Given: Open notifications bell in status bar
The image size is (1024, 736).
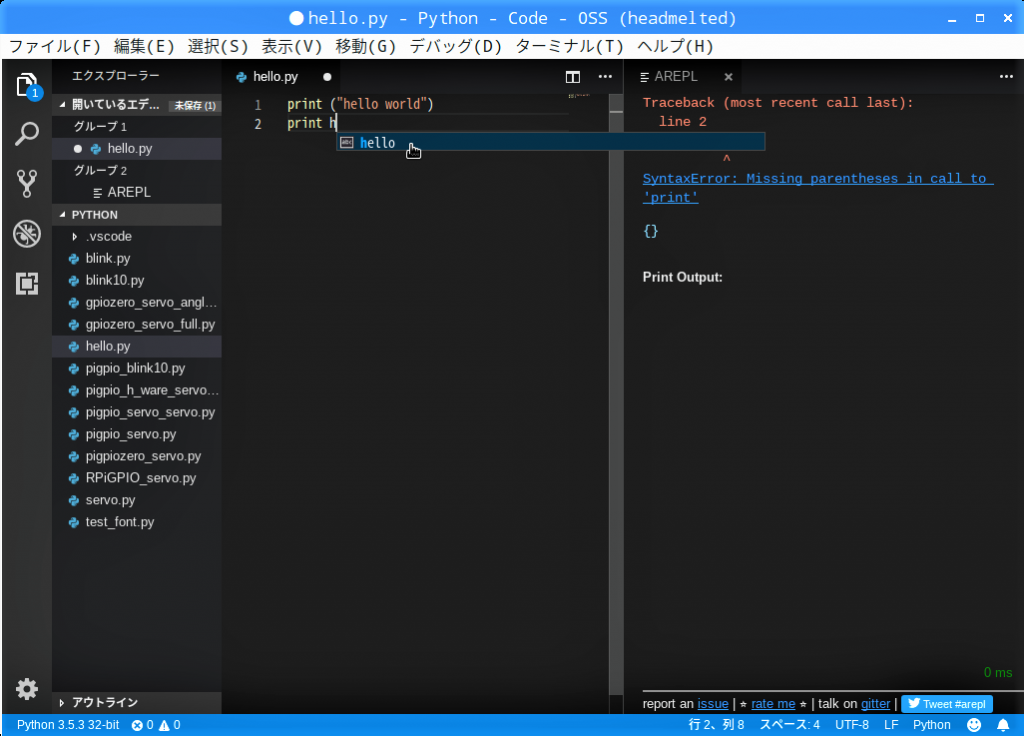Looking at the screenshot, I should pos(1003,725).
